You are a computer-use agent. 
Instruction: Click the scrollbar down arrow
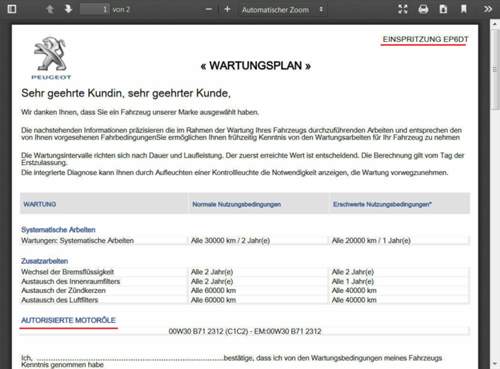[x=495, y=364]
